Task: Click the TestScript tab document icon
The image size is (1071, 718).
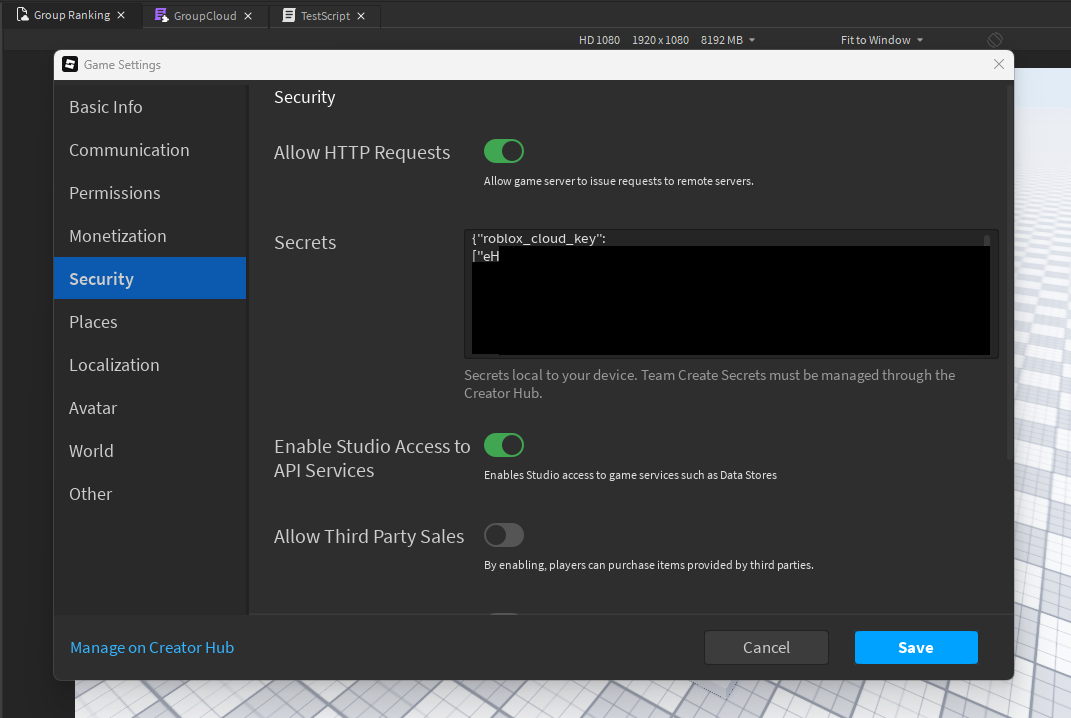Action: (289, 15)
